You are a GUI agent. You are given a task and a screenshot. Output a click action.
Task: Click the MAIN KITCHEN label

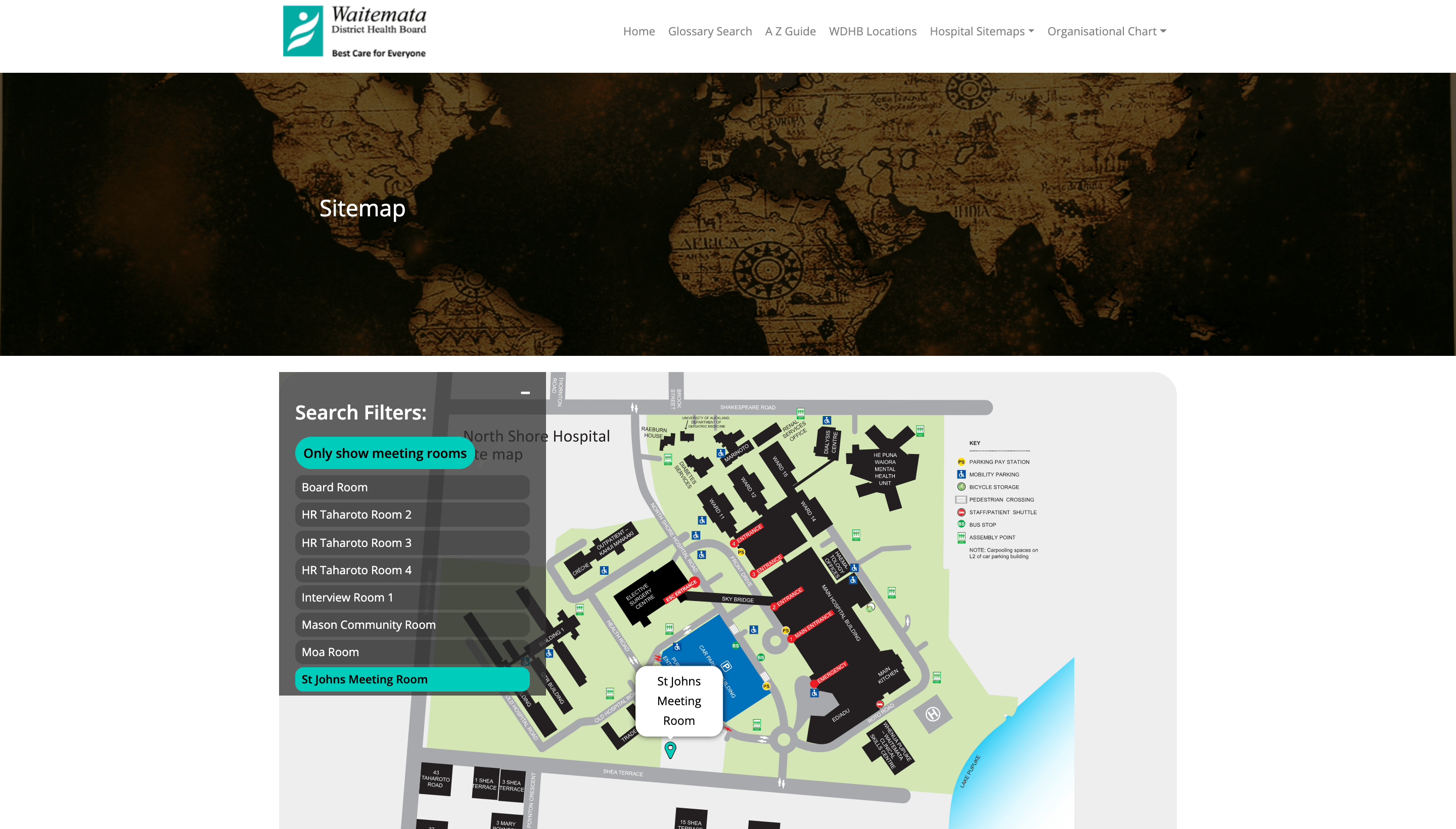[888, 675]
